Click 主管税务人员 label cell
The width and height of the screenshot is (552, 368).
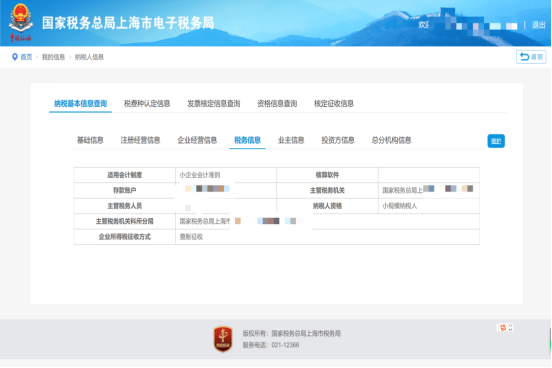tap(125, 206)
